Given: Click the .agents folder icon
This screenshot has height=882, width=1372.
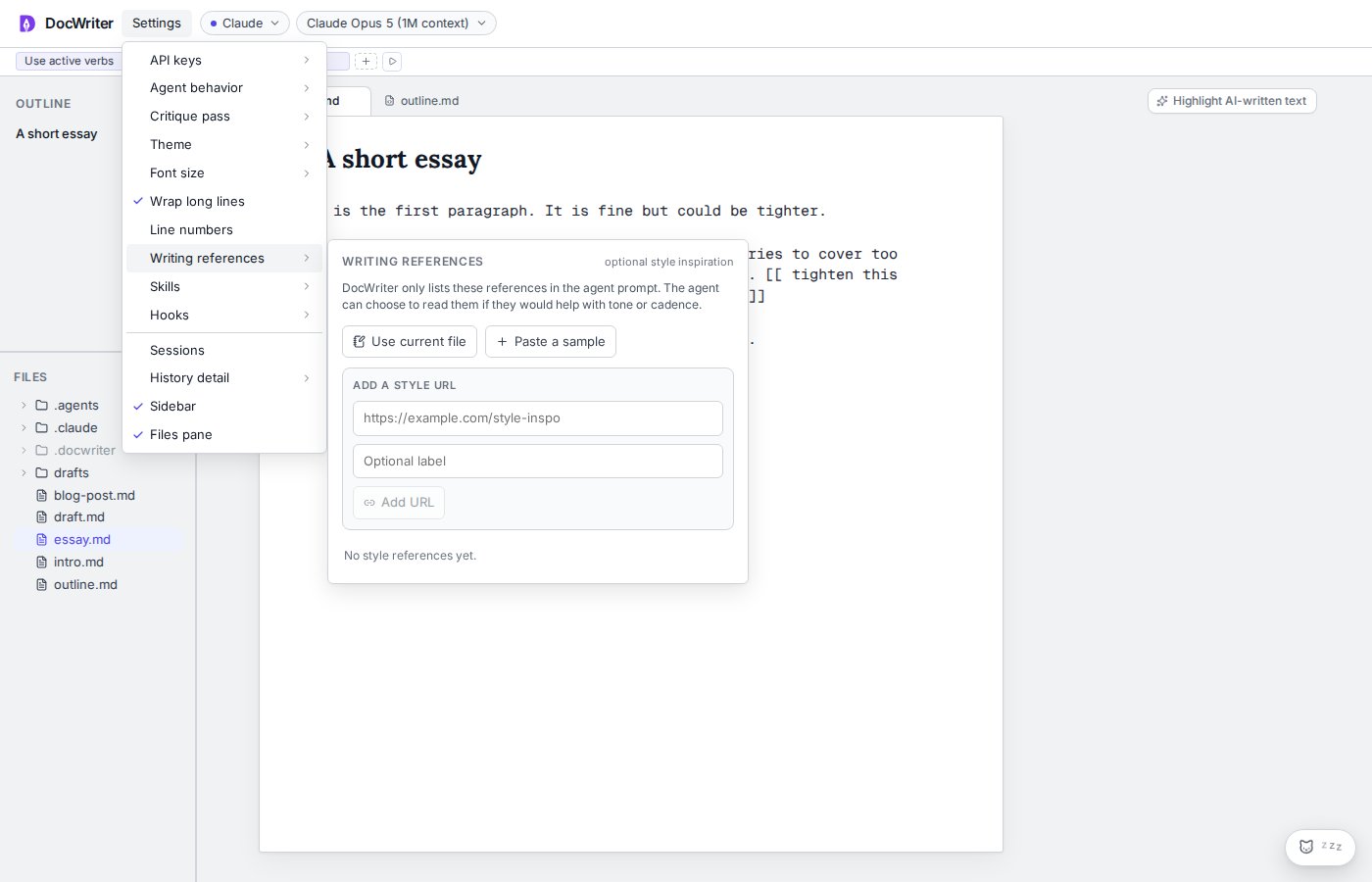Looking at the screenshot, I should click(x=42, y=406).
